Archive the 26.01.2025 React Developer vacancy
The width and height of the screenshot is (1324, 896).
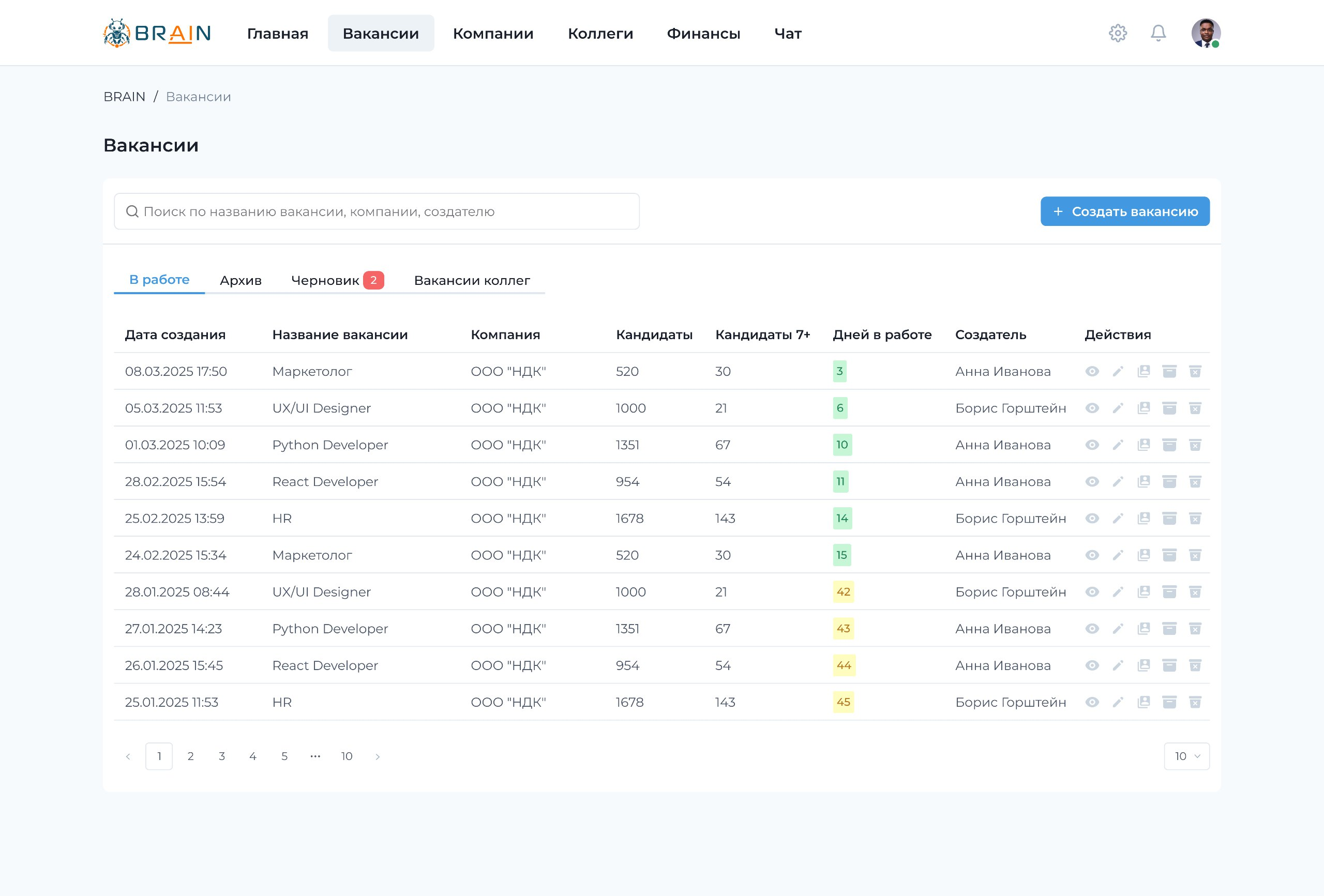[1169, 665]
